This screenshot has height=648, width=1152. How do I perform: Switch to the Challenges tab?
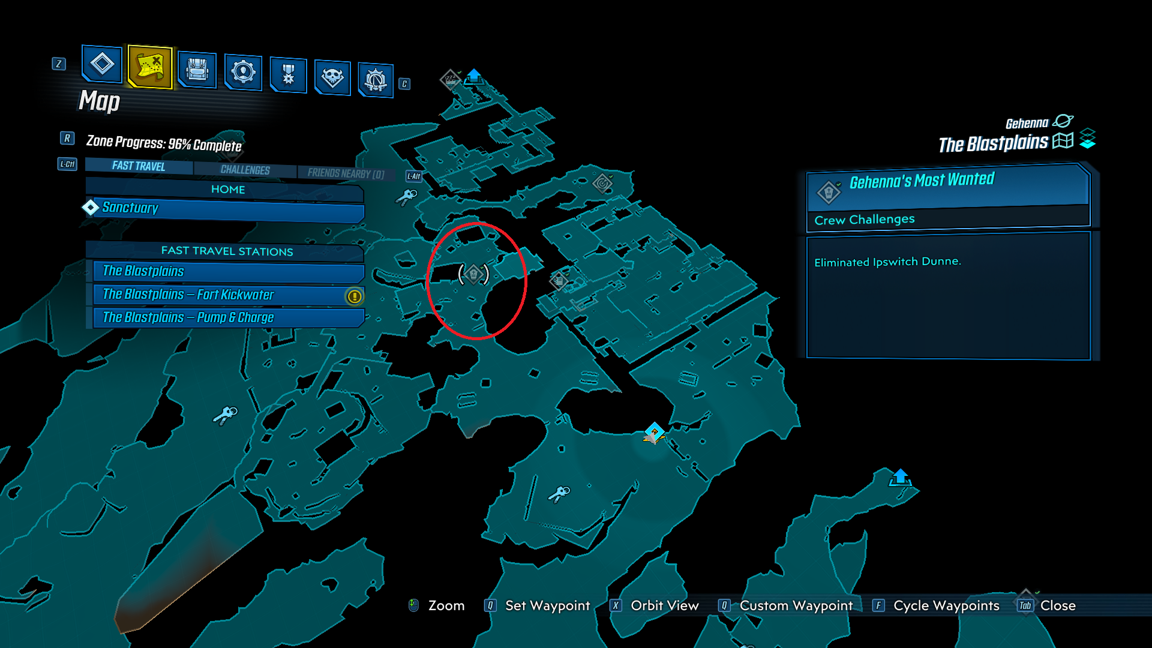(x=245, y=171)
